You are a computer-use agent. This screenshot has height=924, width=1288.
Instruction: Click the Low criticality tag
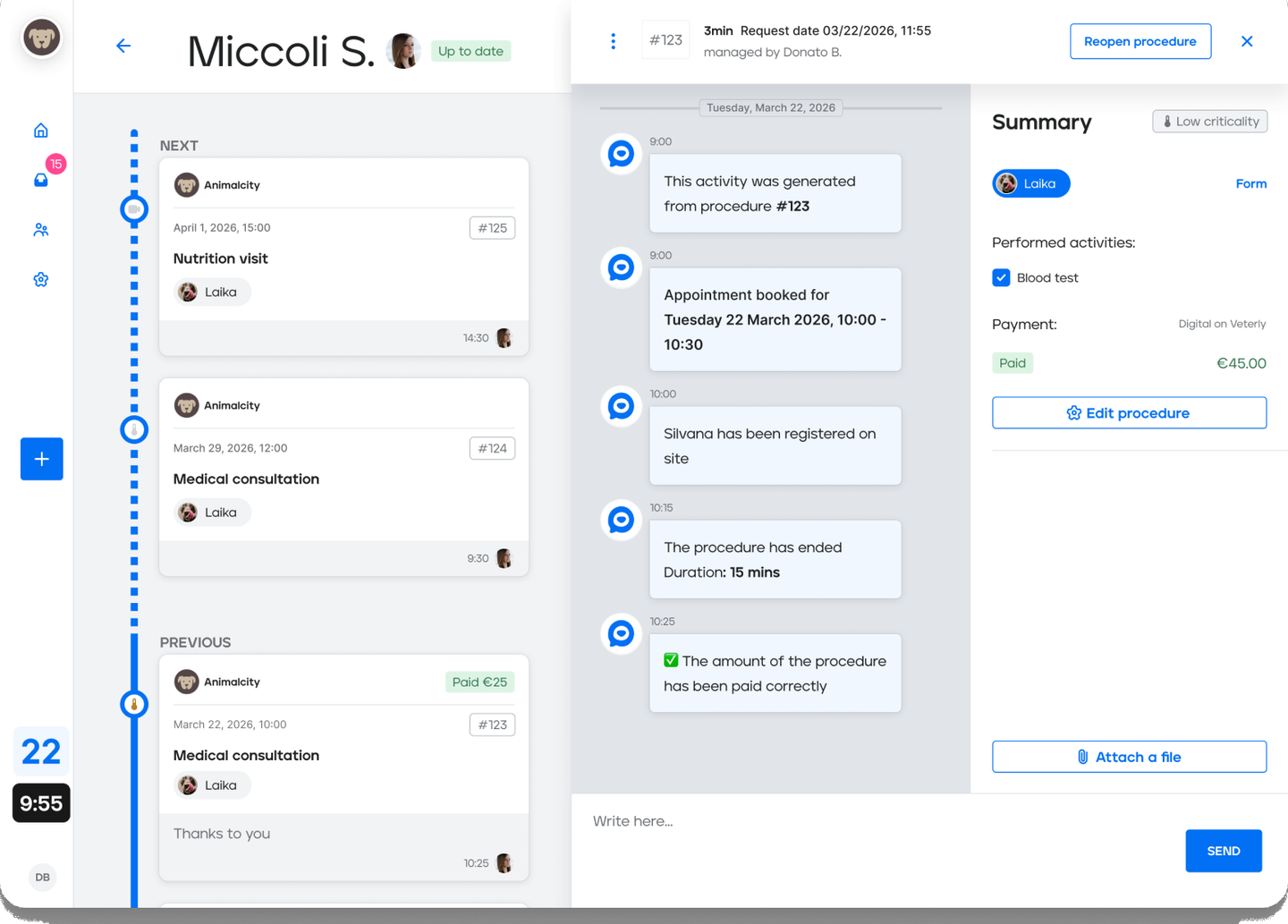[1209, 122]
